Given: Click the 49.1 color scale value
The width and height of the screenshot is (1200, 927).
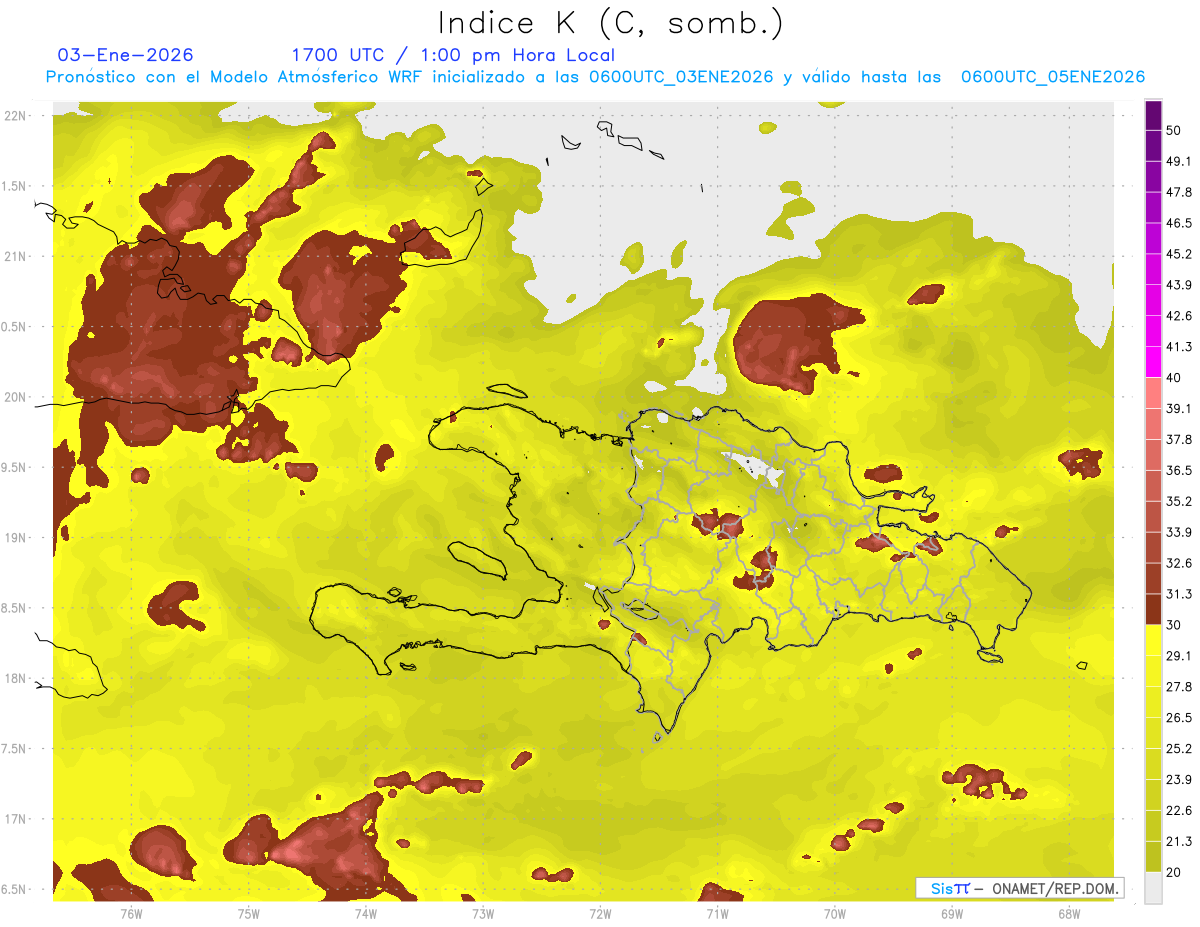Looking at the screenshot, I should (x=1179, y=161).
